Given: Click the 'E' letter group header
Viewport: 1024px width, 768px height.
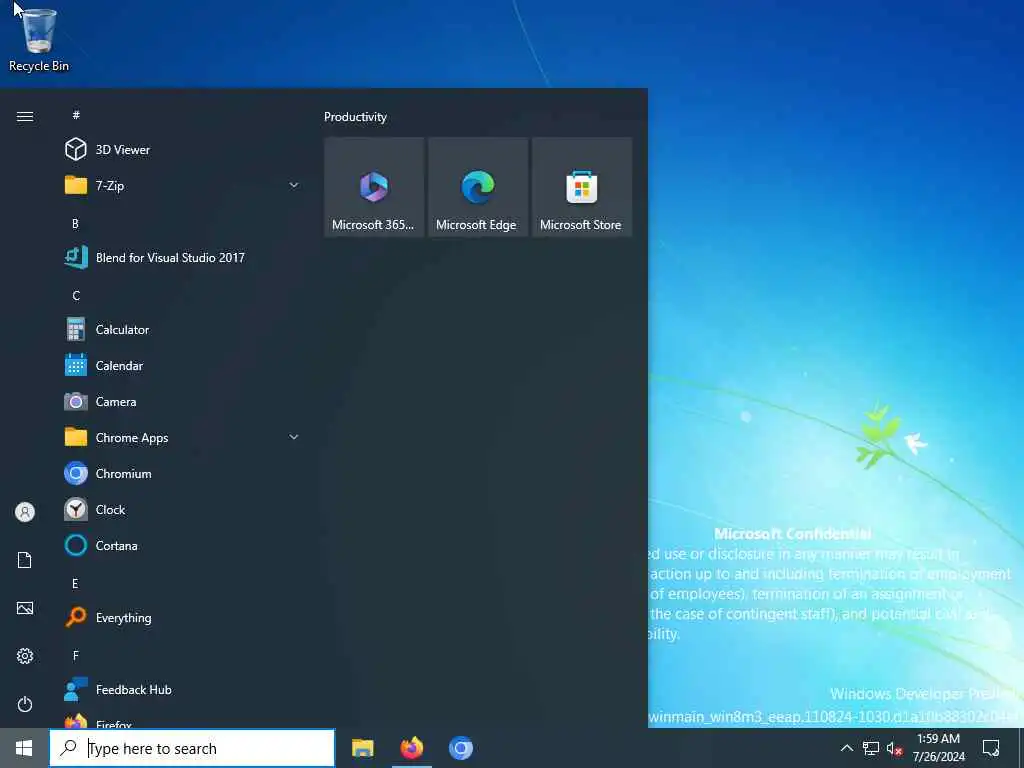Looking at the screenshot, I should 75,583.
